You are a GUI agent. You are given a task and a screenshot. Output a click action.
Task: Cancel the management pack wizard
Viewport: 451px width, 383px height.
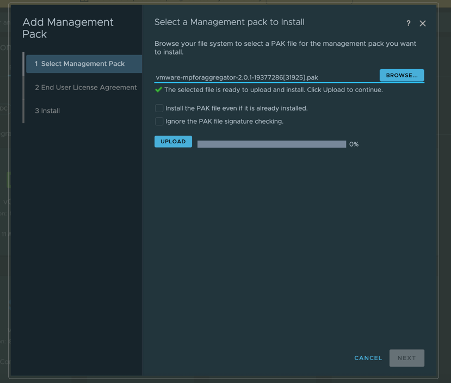368,358
